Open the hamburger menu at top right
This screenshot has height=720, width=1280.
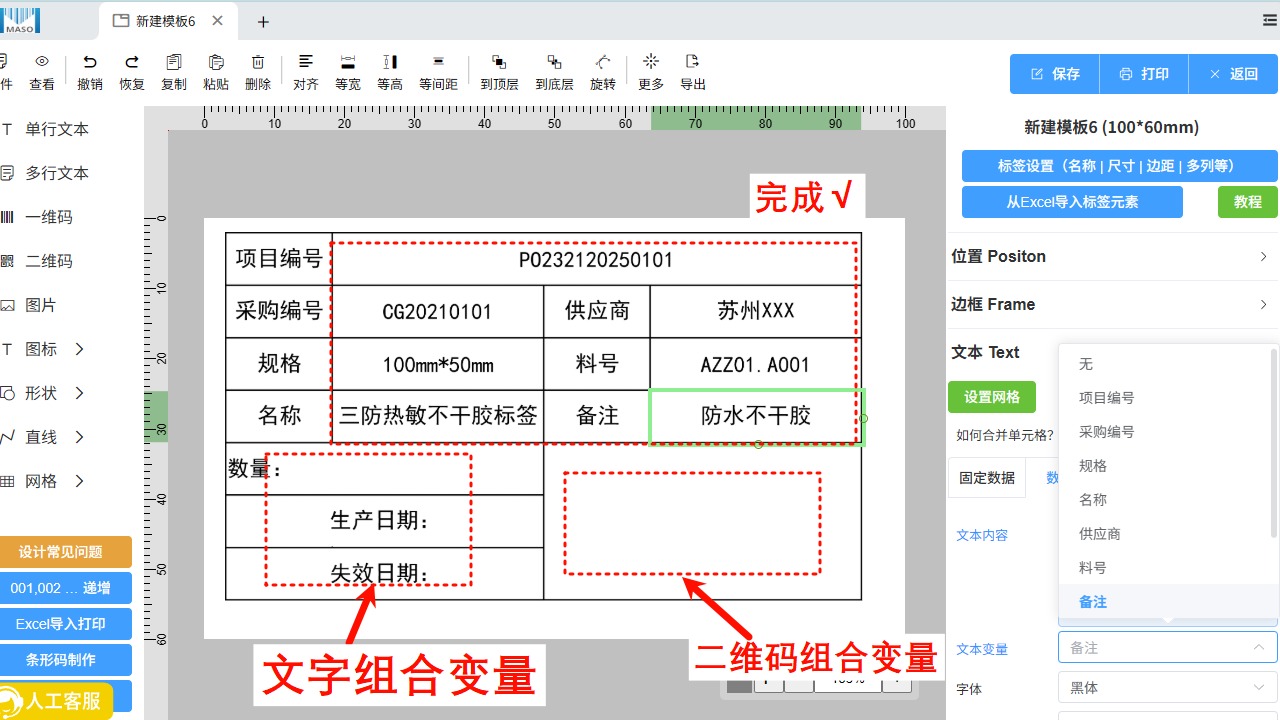[1270, 20]
